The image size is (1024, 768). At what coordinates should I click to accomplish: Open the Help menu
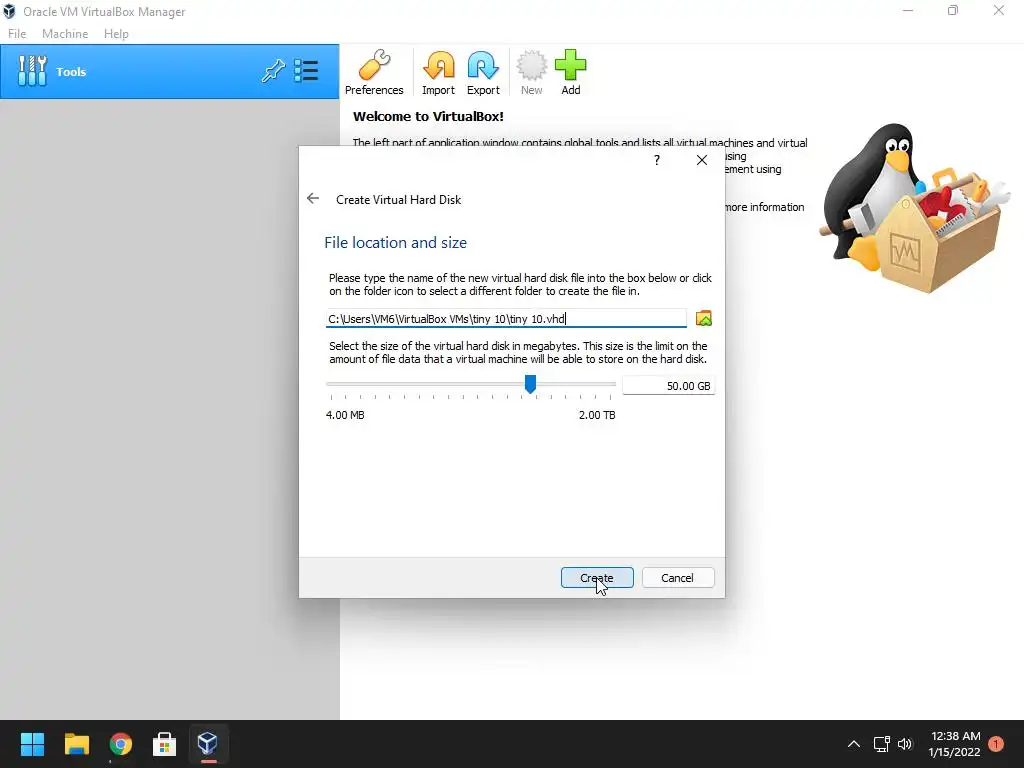point(116,34)
